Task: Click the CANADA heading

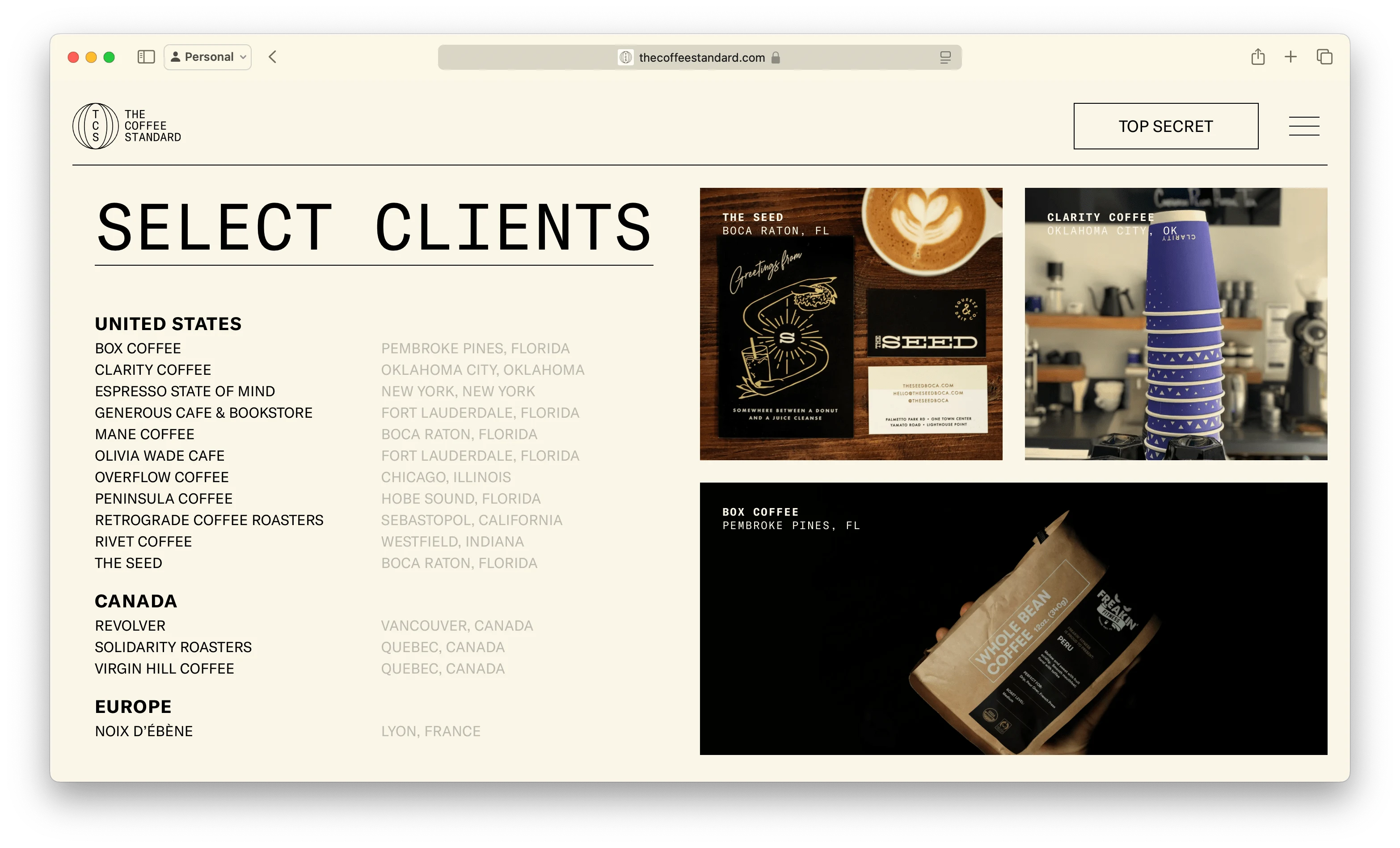Action: 136,601
